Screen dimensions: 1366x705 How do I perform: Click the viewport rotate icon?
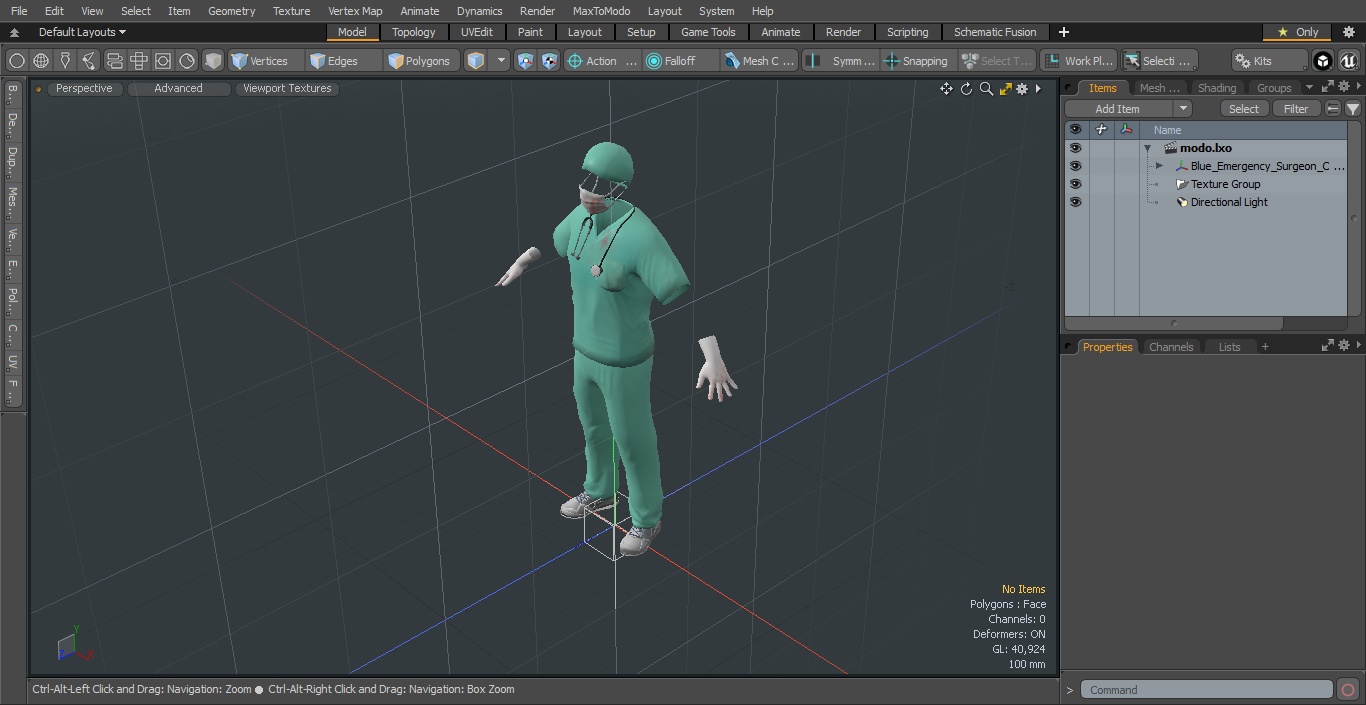(966, 89)
